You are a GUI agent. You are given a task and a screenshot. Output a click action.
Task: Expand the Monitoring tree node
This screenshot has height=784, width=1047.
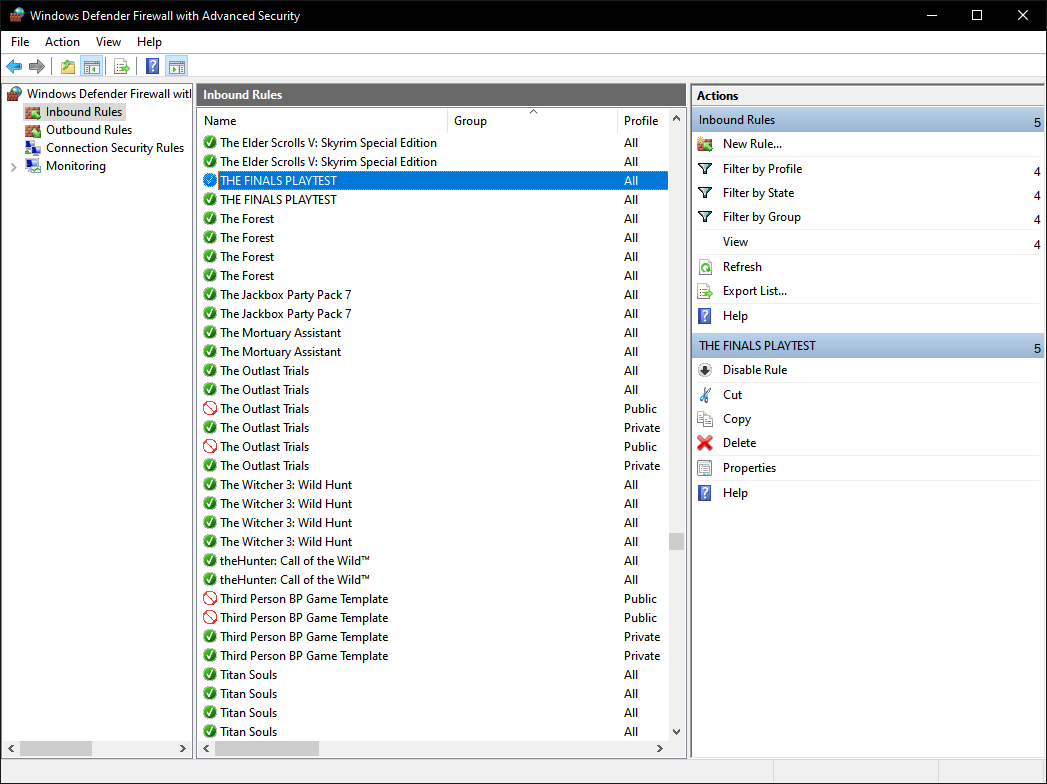coord(13,167)
